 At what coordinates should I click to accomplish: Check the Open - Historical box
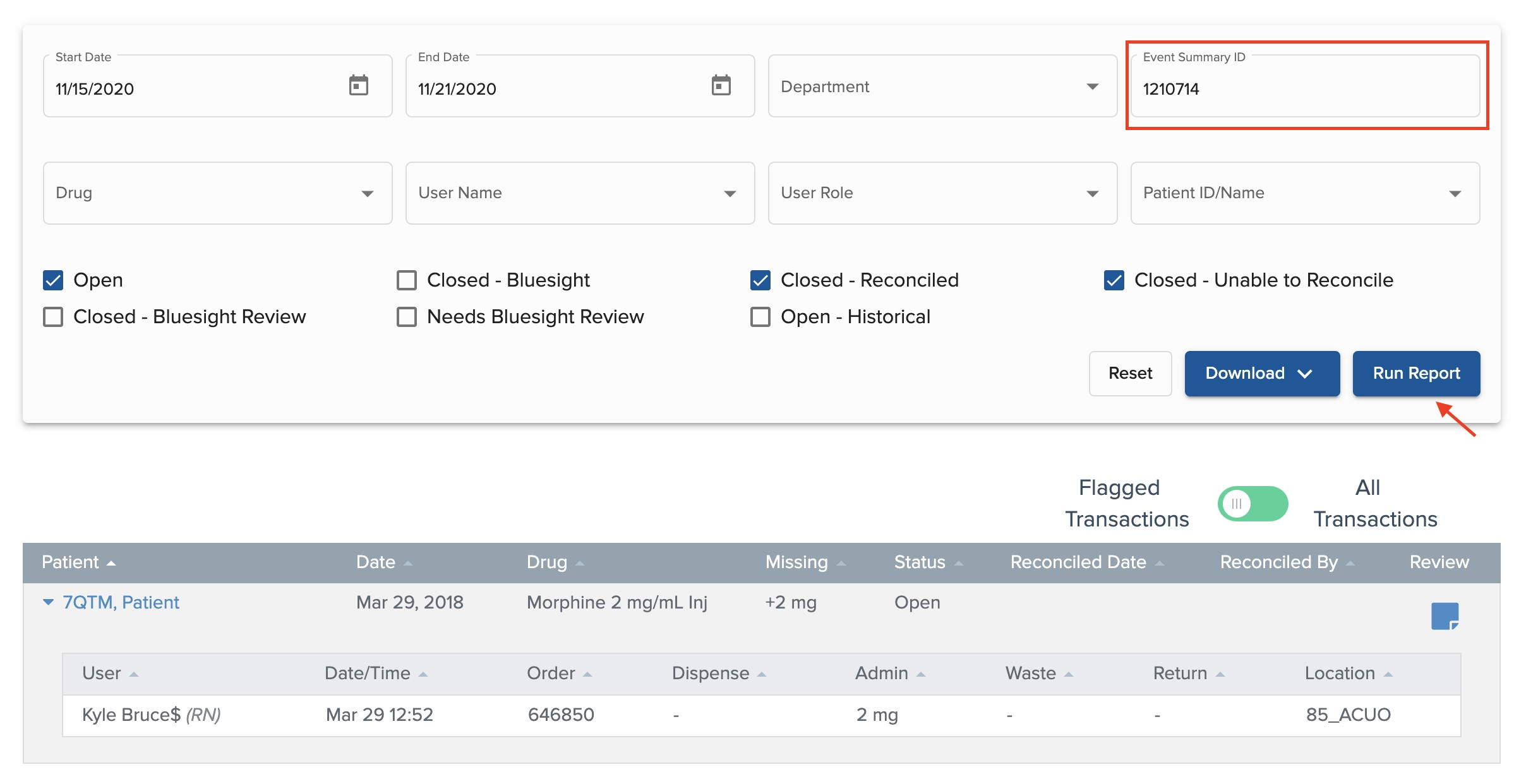tap(760, 317)
